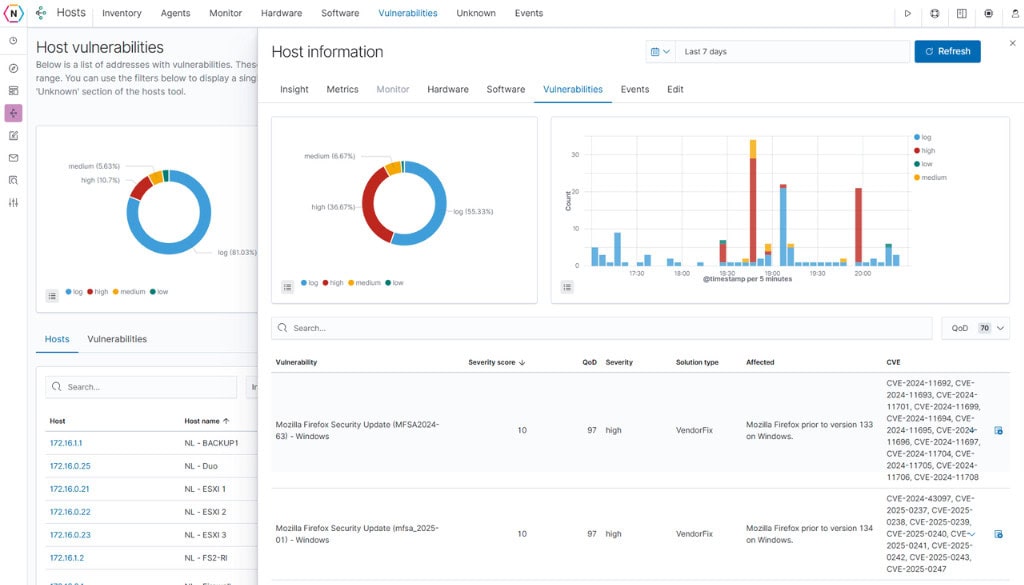Click the play icon in top bar
The image size is (1024, 585).
pyautogui.click(x=907, y=14)
